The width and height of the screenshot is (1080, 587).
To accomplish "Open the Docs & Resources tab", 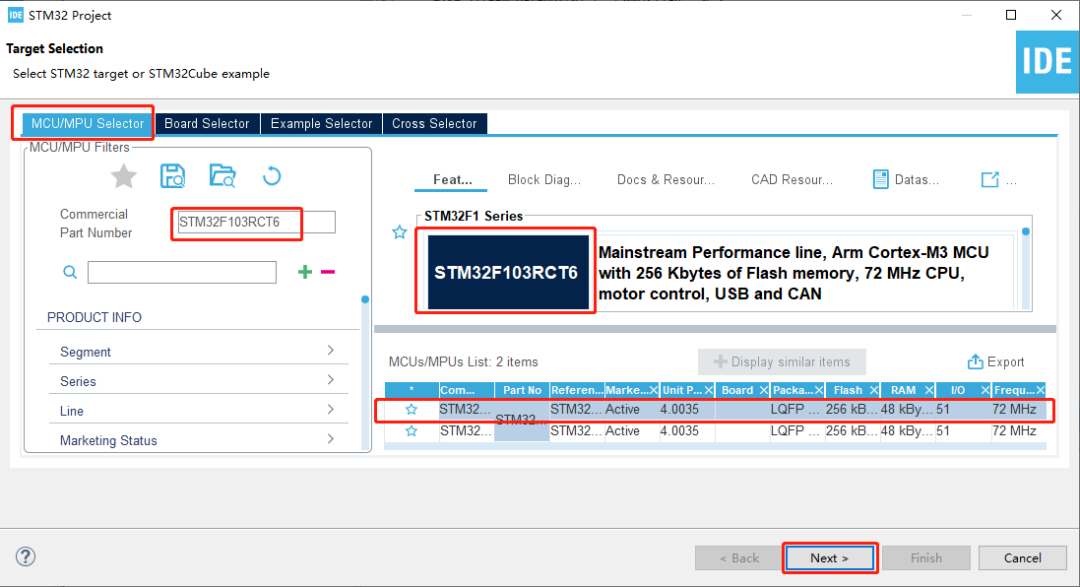I will tap(665, 180).
